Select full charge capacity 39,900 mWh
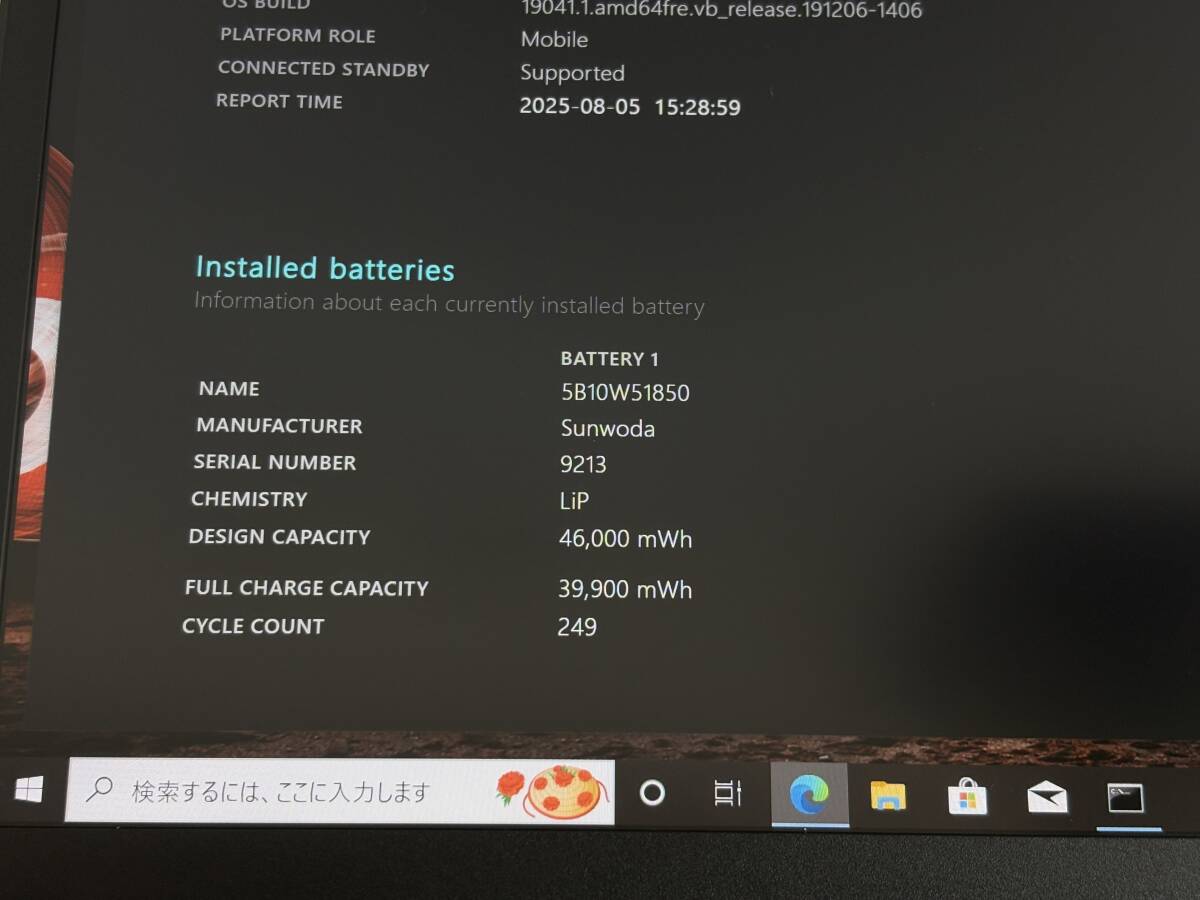Viewport: 1200px width, 900px height. (625, 589)
